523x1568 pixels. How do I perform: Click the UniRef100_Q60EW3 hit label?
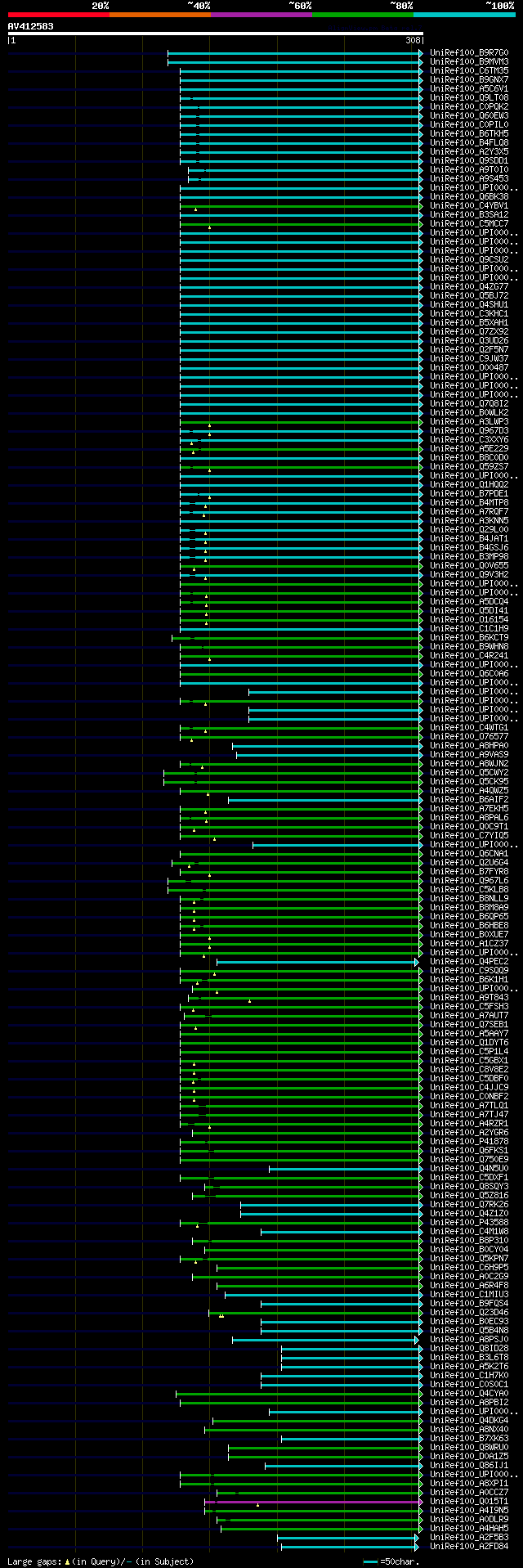[469, 115]
